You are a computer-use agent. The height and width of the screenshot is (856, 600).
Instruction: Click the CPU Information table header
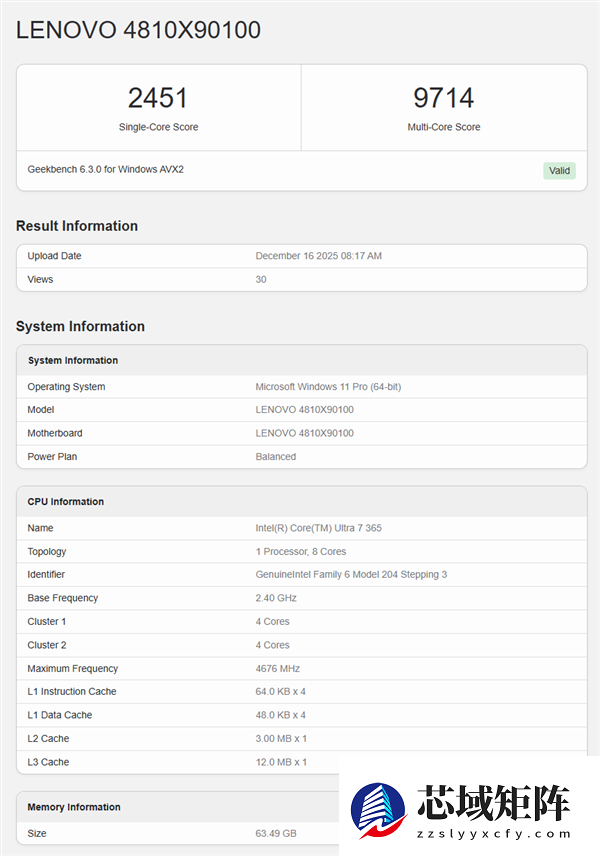click(66, 502)
